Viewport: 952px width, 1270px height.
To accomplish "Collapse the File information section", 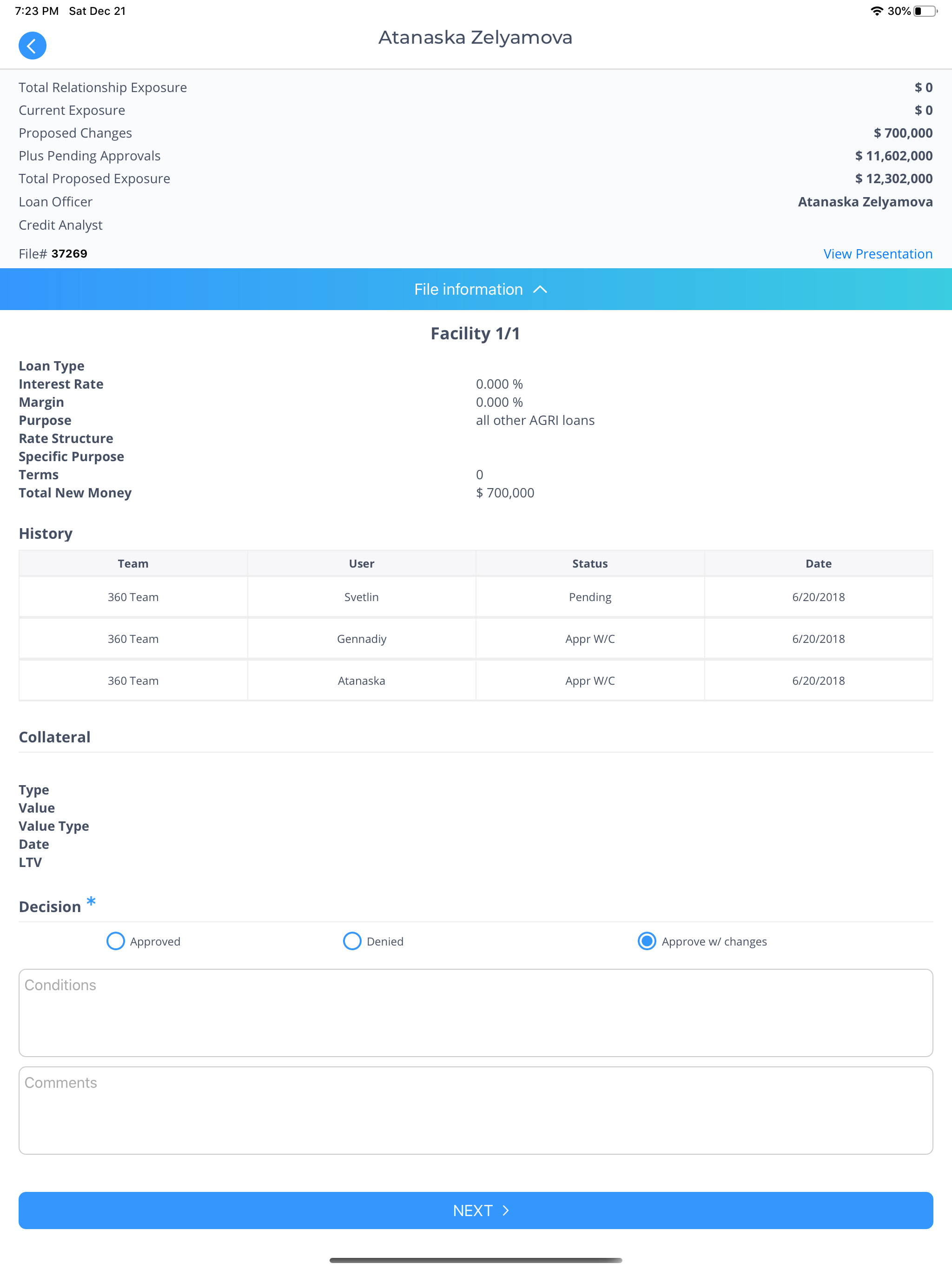I will pos(476,289).
